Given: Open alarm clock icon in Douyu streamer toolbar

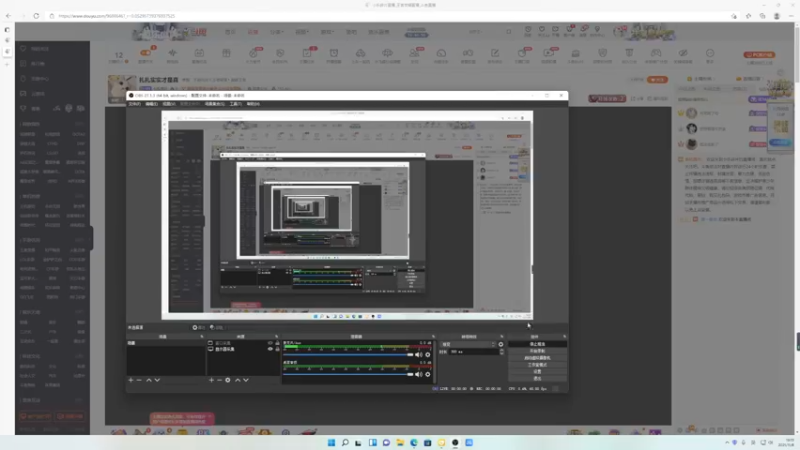Looking at the screenshot, I should (334, 53).
